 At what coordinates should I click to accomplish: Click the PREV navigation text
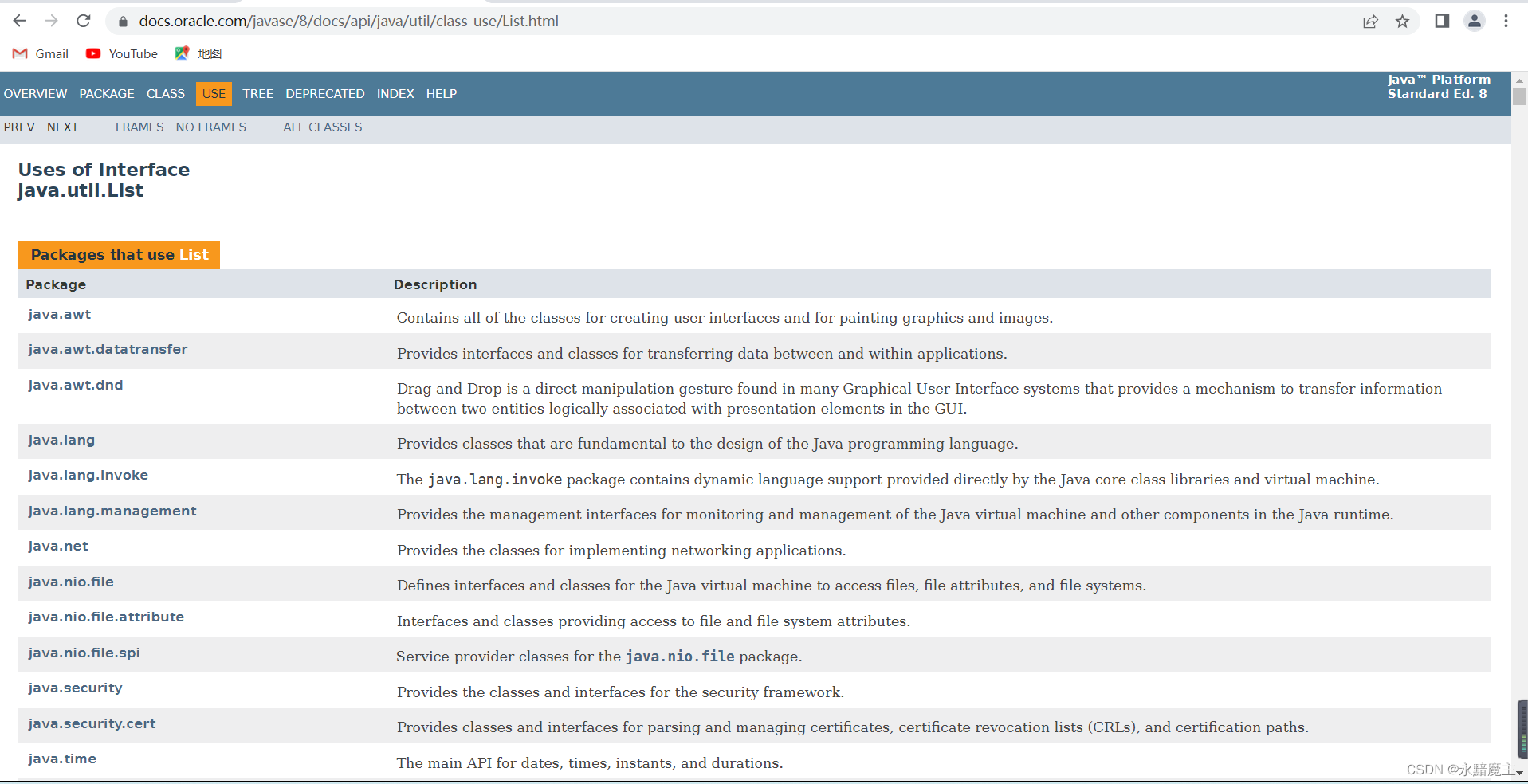[x=19, y=127]
